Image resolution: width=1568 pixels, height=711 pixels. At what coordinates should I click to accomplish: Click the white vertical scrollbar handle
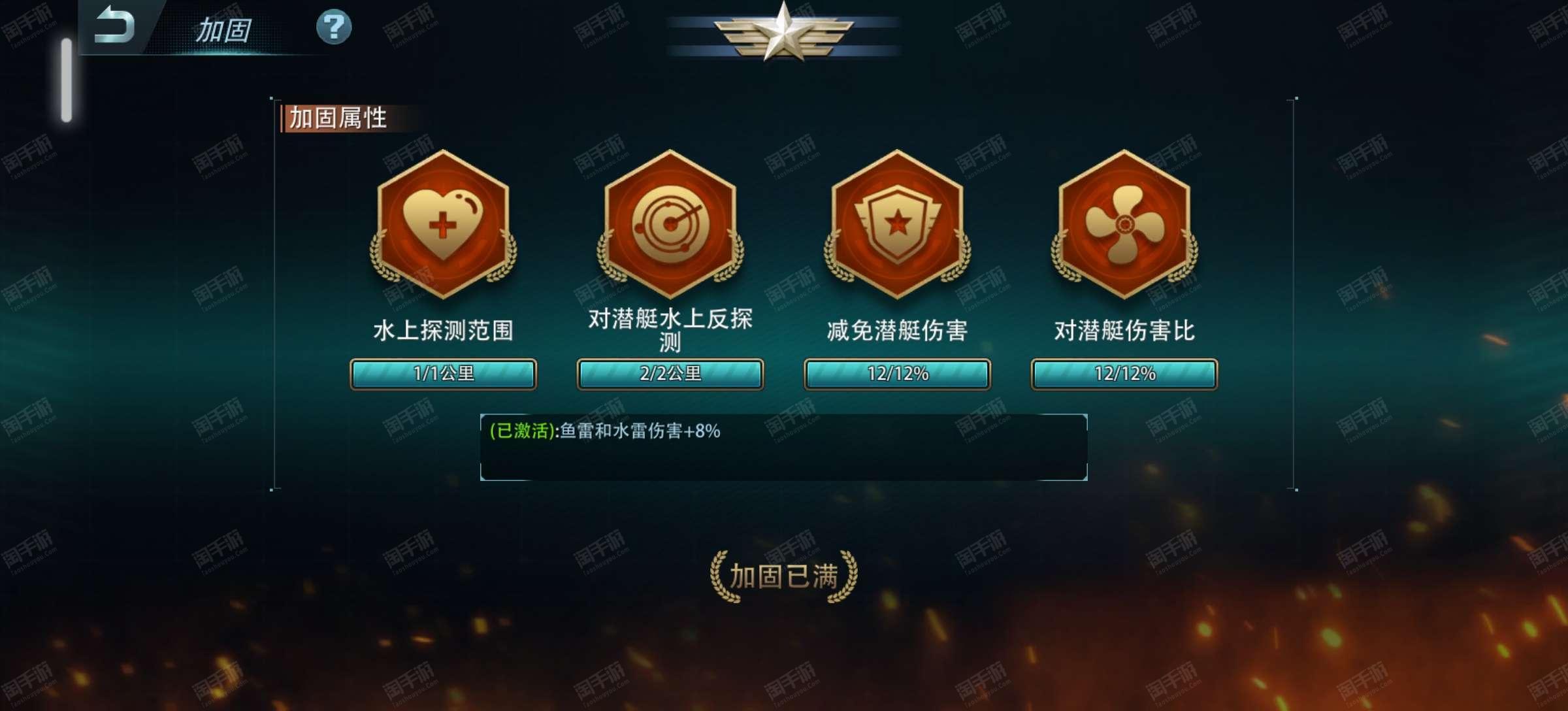[x=66, y=80]
